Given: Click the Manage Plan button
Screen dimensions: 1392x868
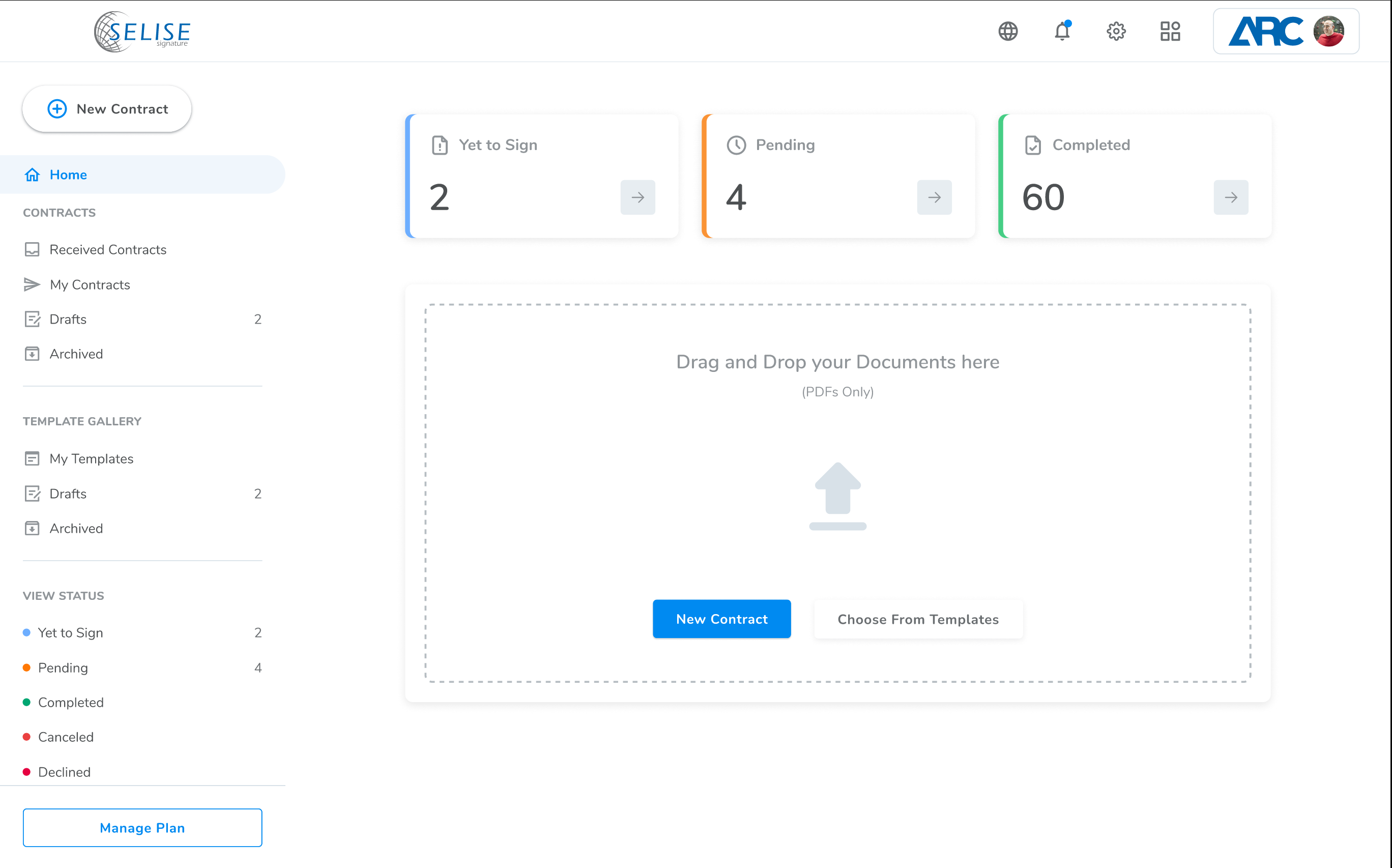Looking at the screenshot, I should [x=142, y=827].
